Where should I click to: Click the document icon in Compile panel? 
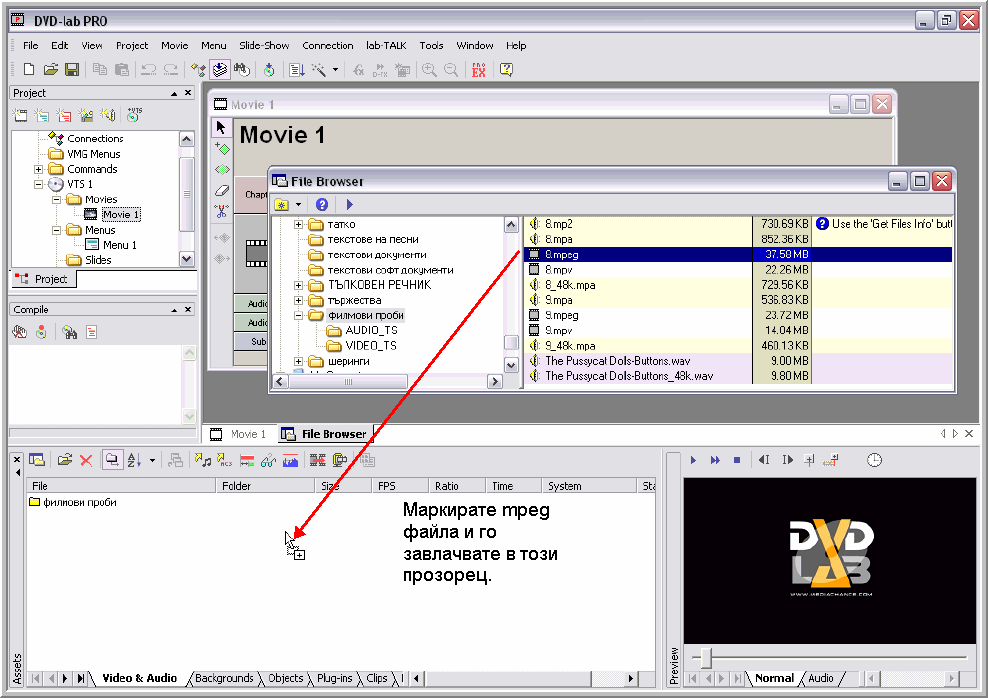click(92, 332)
